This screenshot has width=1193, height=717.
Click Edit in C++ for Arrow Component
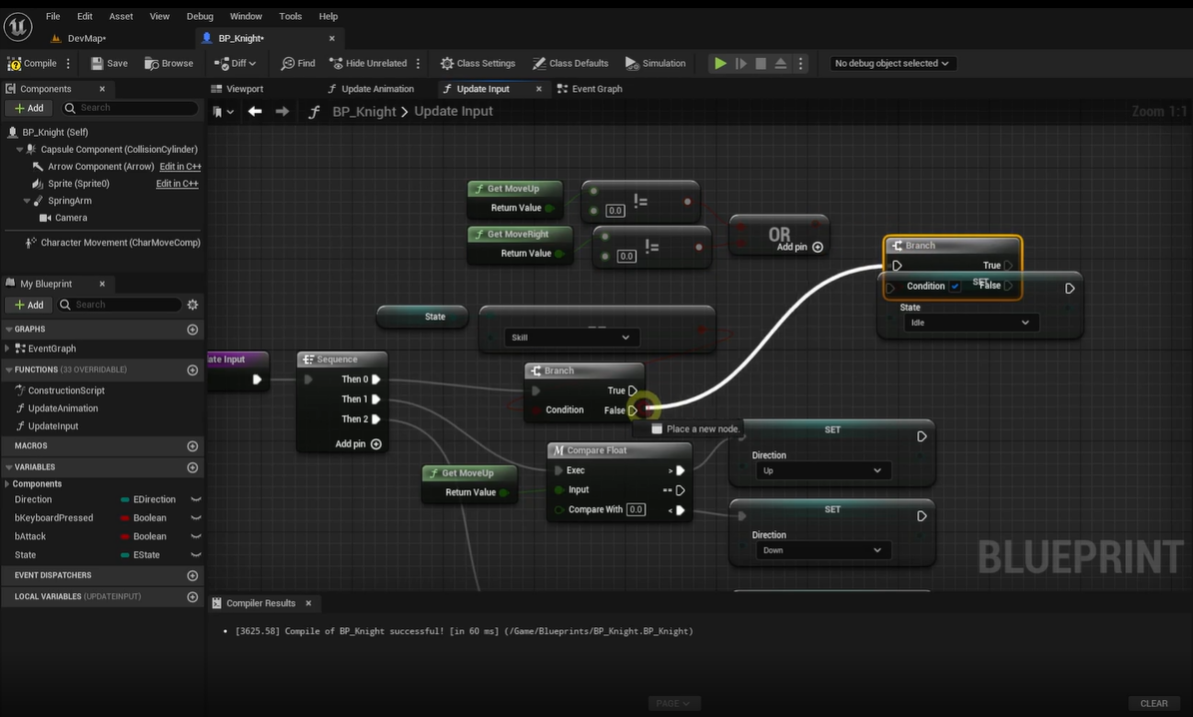(x=180, y=166)
